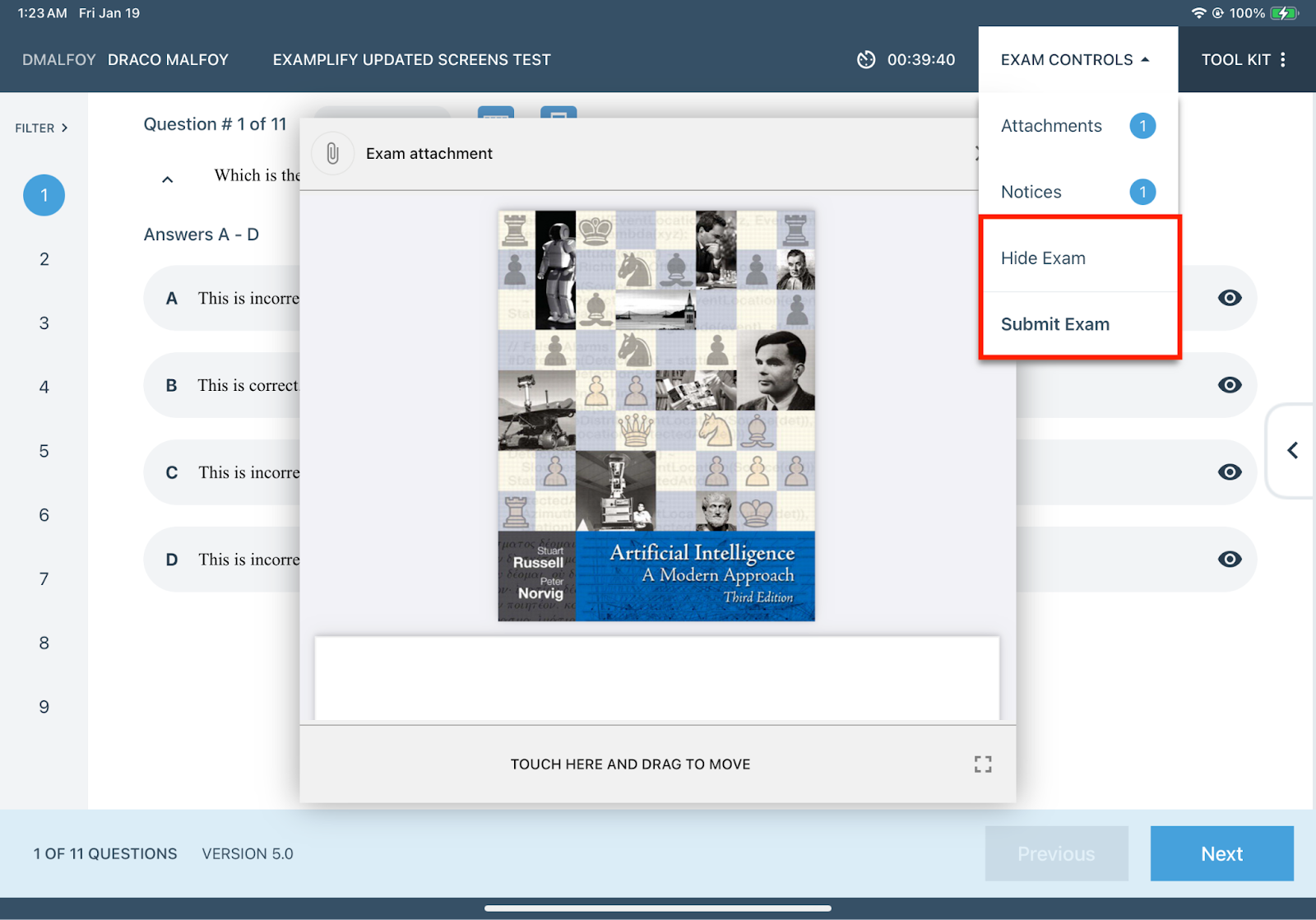Collapse the Exam Controls dropdown
Viewport: 1316px width, 920px height.
1077,59
